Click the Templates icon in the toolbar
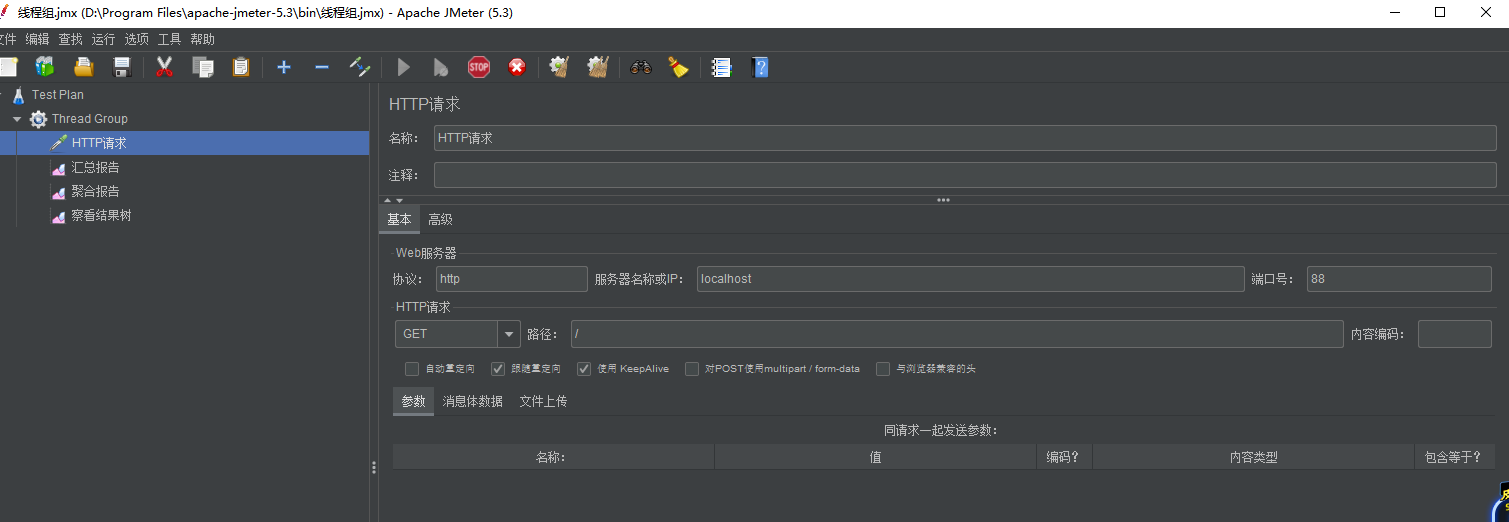This screenshot has height=522, width=1509. click(x=45, y=67)
